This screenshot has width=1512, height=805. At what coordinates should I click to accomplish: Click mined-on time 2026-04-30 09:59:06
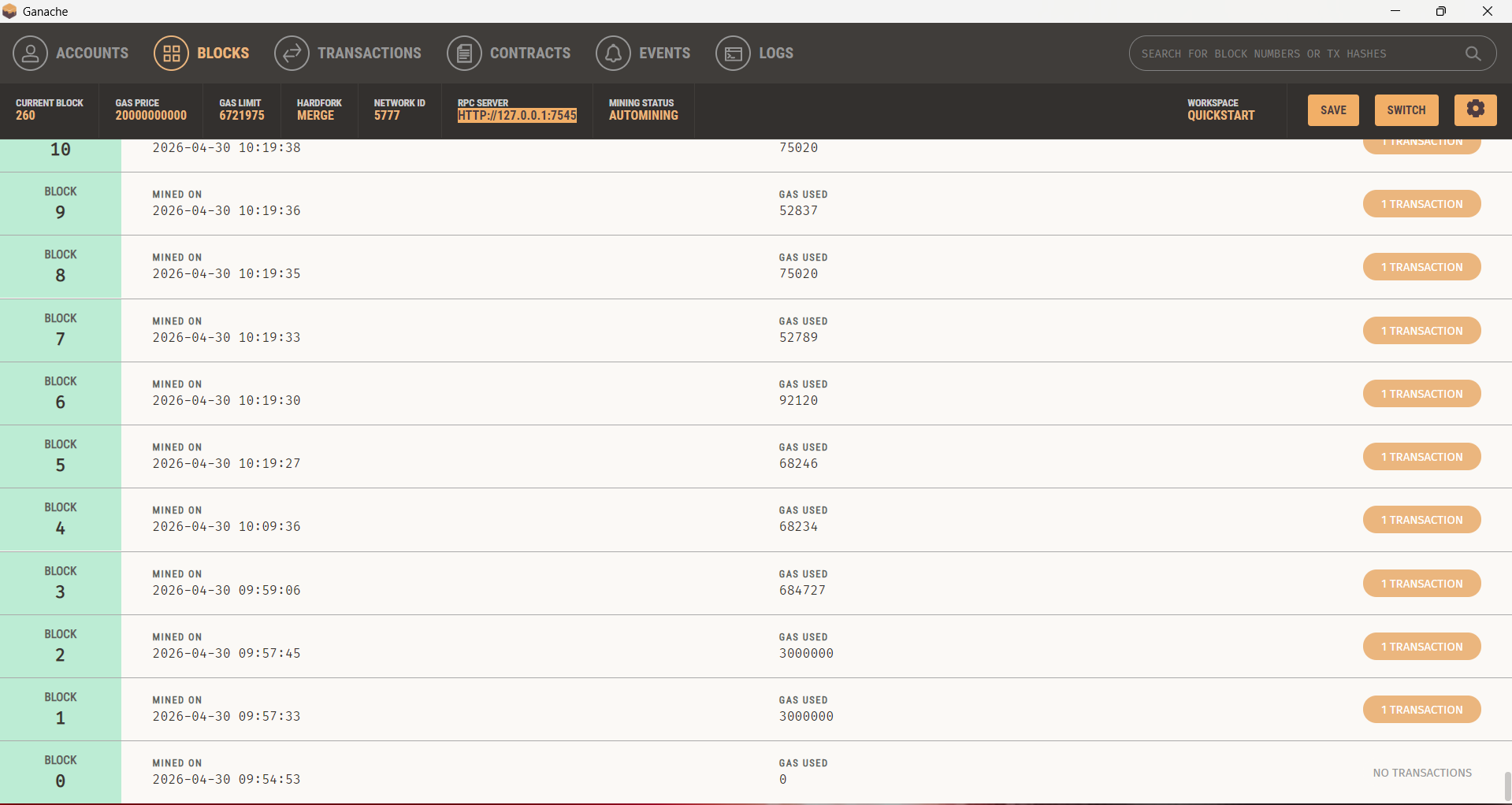coord(226,590)
